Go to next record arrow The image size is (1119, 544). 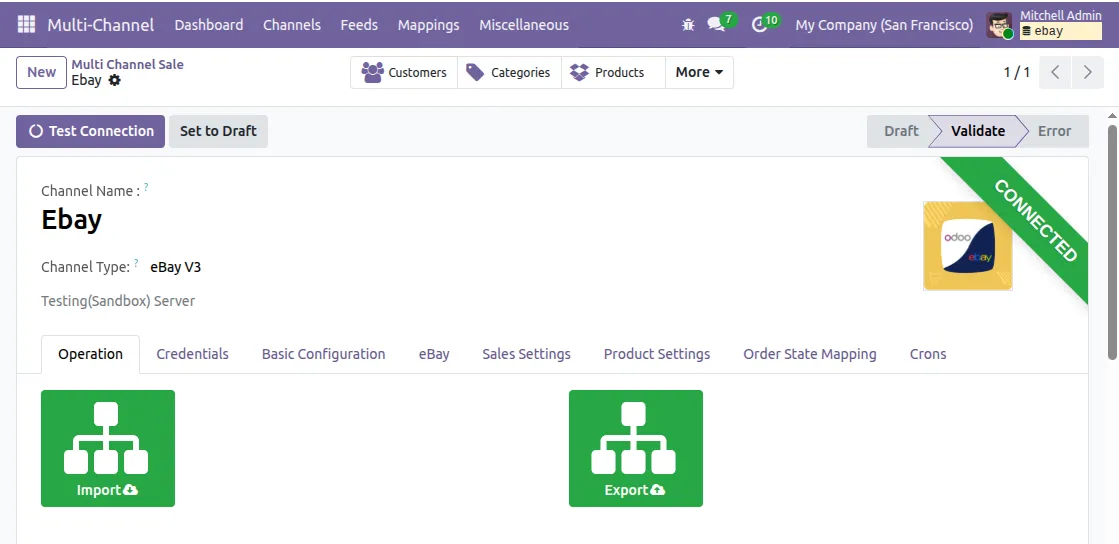point(1088,72)
